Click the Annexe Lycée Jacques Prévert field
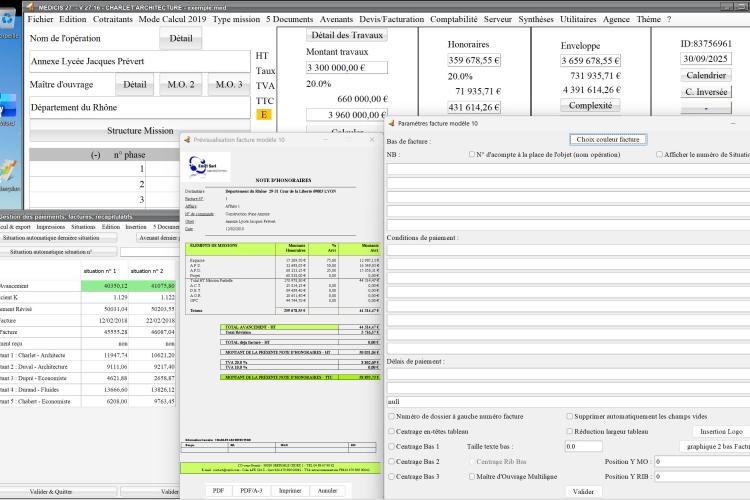The width and height of the screenshot is (750, 500). [x=140, y=61]
